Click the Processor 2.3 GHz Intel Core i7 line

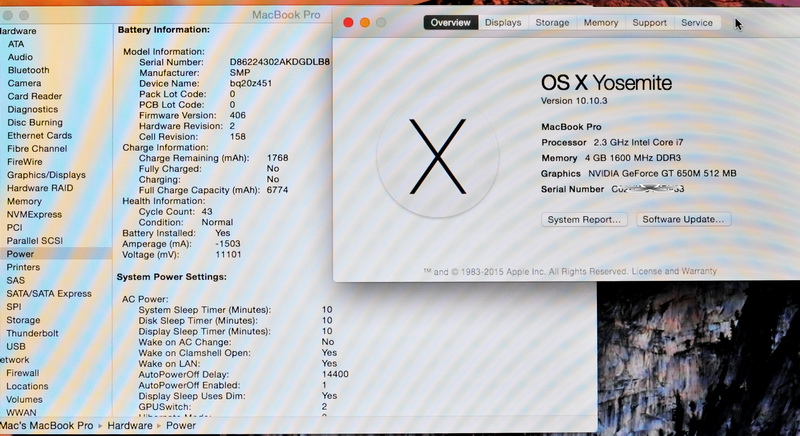coord(612,142)
